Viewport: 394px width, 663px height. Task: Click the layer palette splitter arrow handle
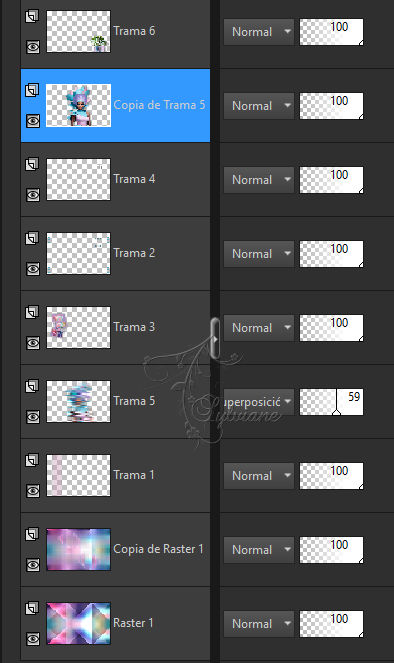pos(215,339)
